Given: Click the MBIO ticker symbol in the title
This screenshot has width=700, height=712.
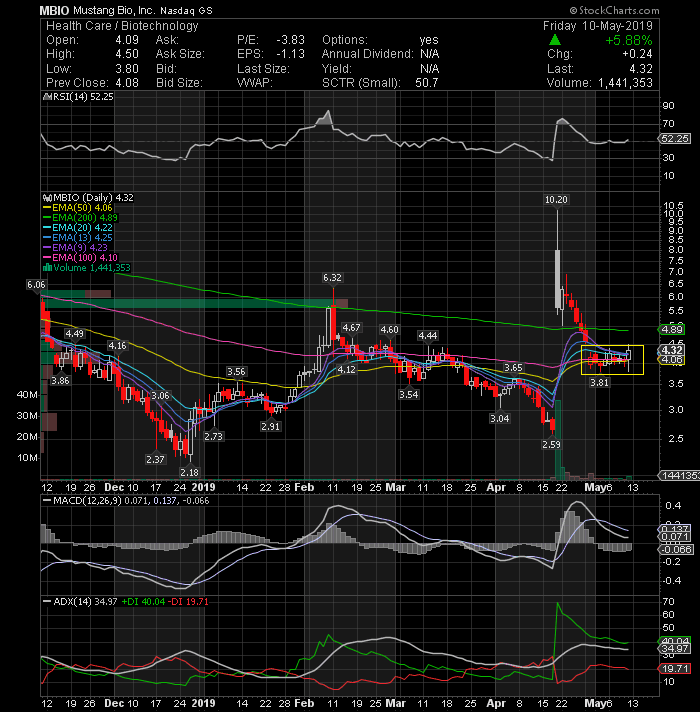Looking at the screenshot, I should (x=54, y=10).
